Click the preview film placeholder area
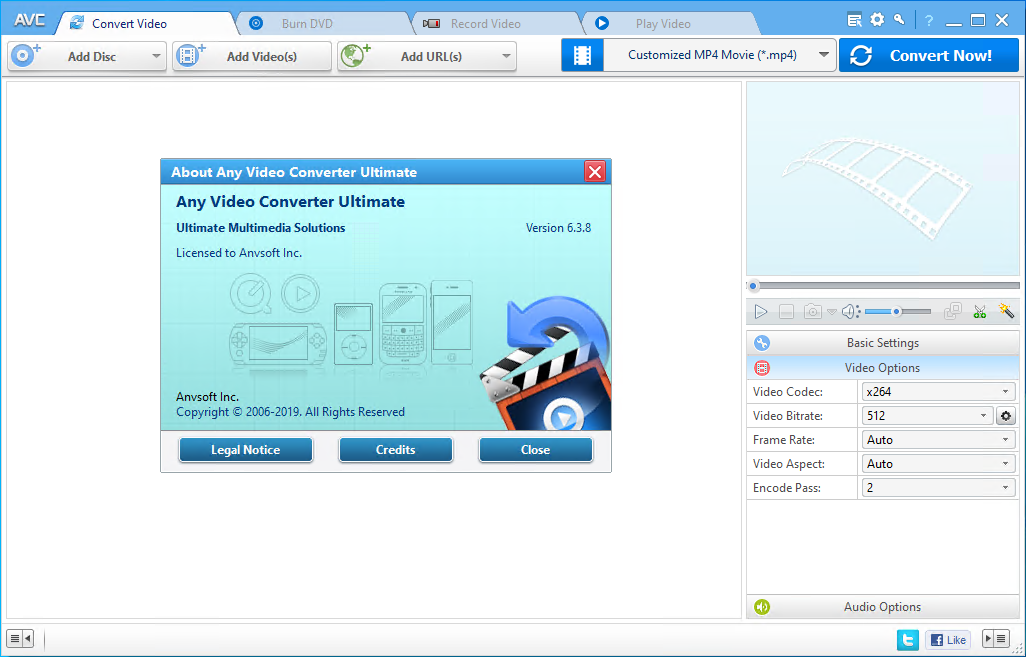The image size is (1026, 657). (x=883, y=178)
